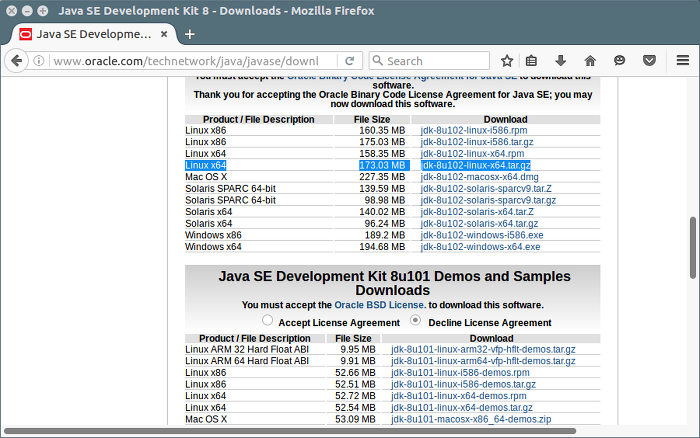
Task: Download jdk-8u102-solaris-x64.tar.Z
Action: 477,212
